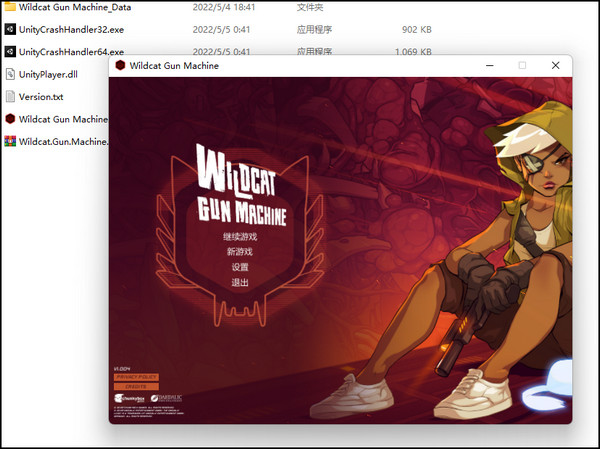Click the 文件夹 type cell
This screenshot has height=449, width=600.
310,7
